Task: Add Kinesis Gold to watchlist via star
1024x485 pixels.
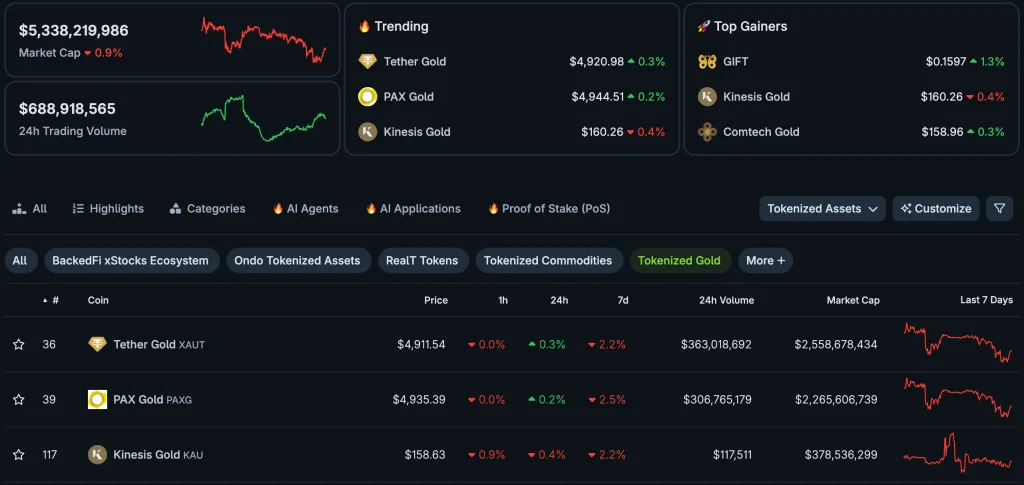Action: coord(18,455)
